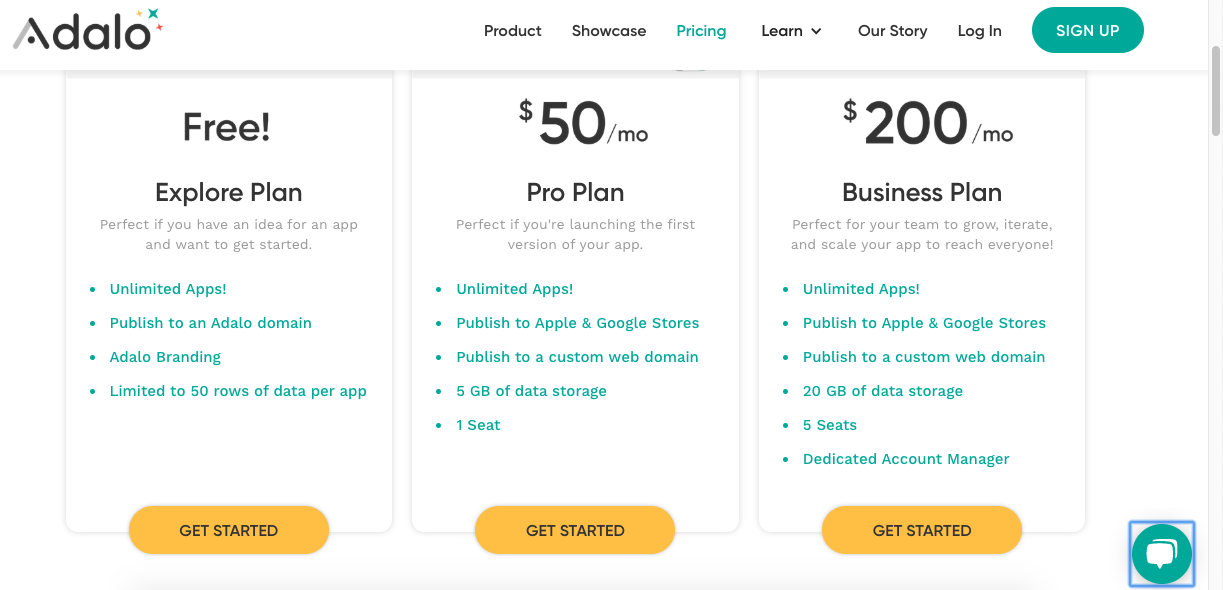Open the Showcase menu item
1223x590 pixels.
pyautogui.click(x=608, y=30)
